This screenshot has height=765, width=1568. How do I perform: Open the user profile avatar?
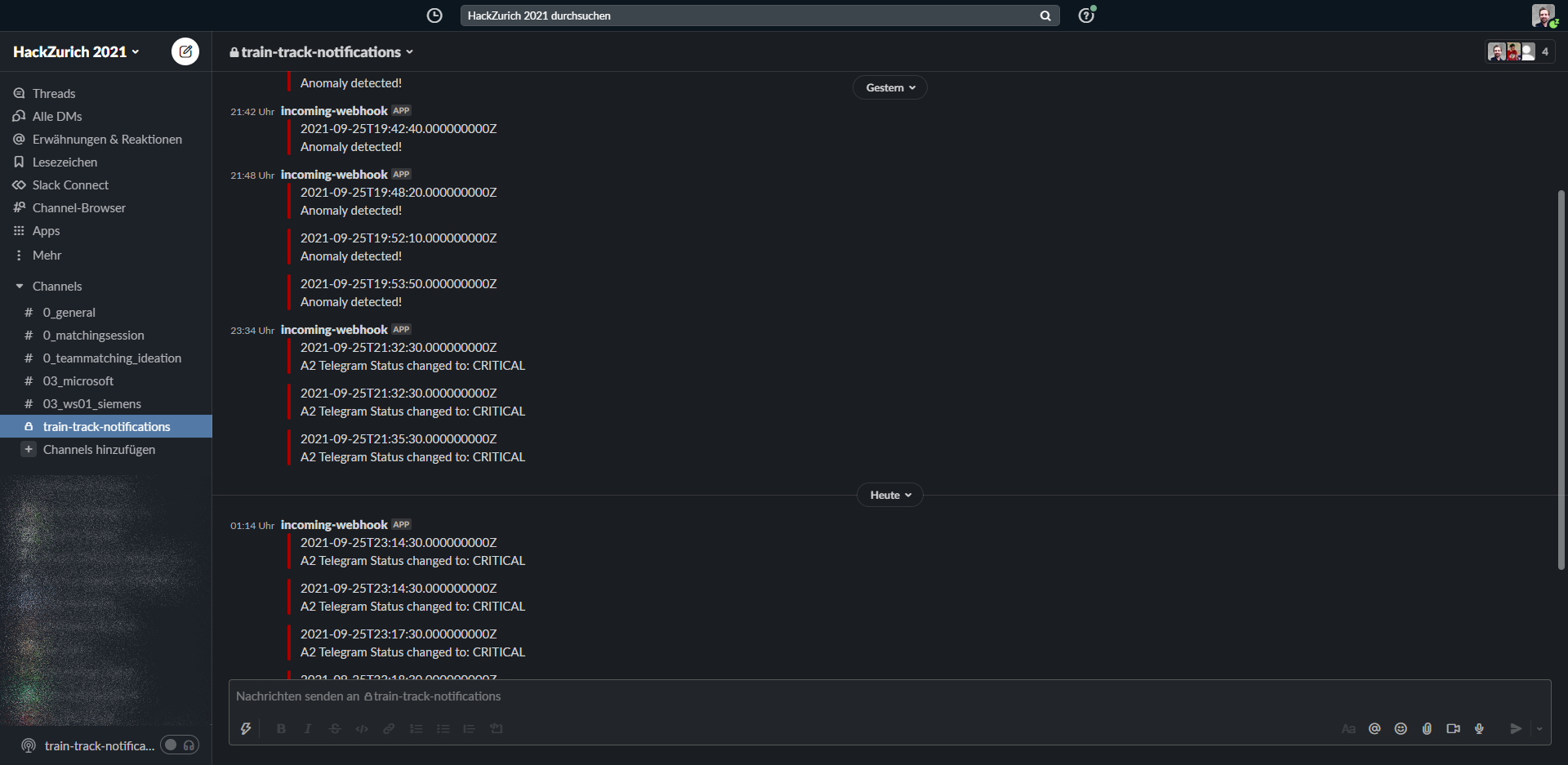click(x=1543, y=16)
